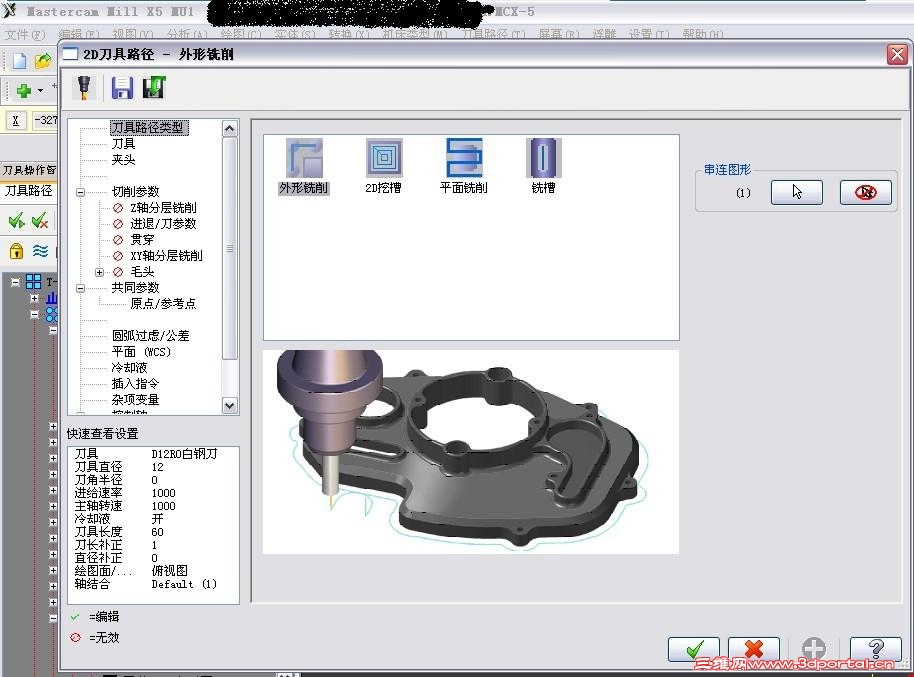
Task: Click the gray plus apply button
Action: click(x=814, y=648)
